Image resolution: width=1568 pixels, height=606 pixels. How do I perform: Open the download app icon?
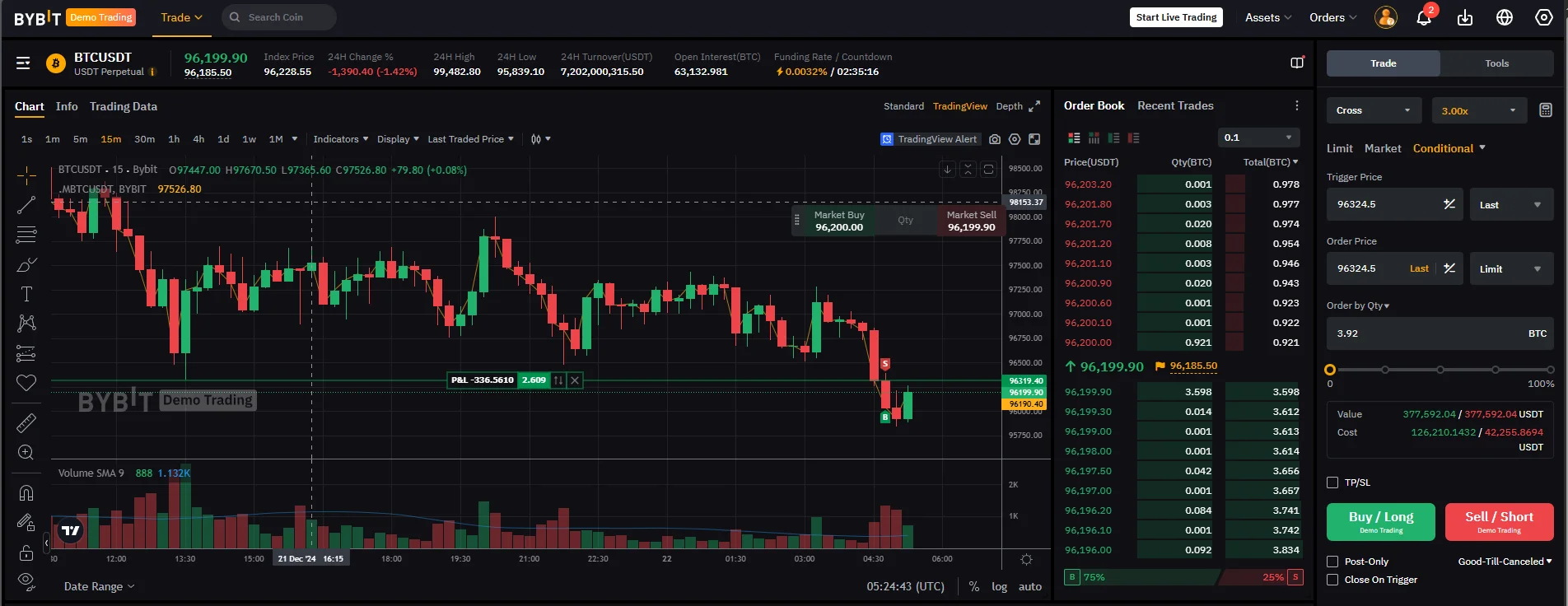(x=1465, y=17)
